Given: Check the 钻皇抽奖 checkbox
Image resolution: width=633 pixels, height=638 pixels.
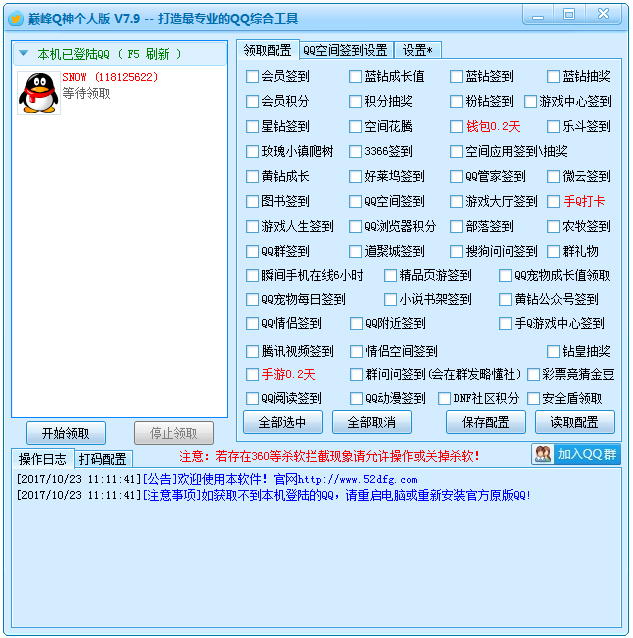Looking at the screenshot, I should 553,351.
